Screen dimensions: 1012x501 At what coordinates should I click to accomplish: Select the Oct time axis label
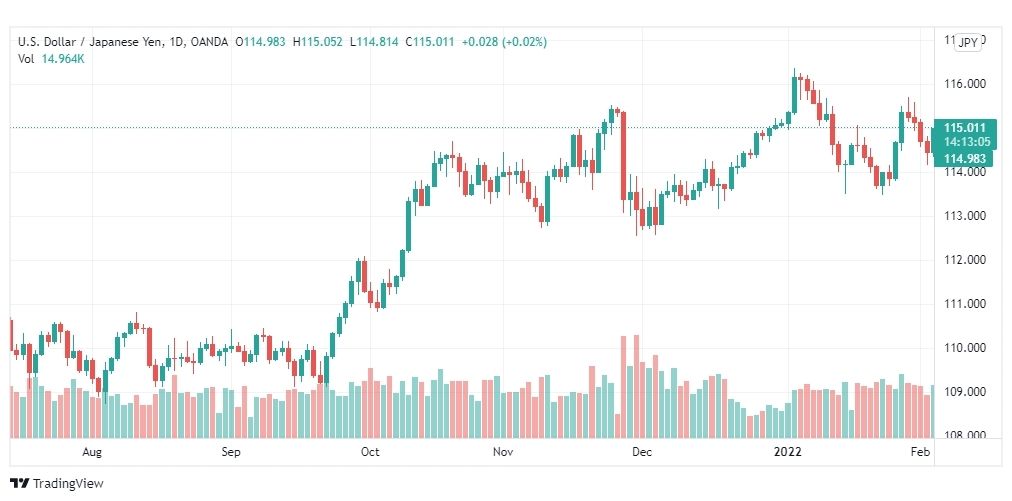[370, 452]
